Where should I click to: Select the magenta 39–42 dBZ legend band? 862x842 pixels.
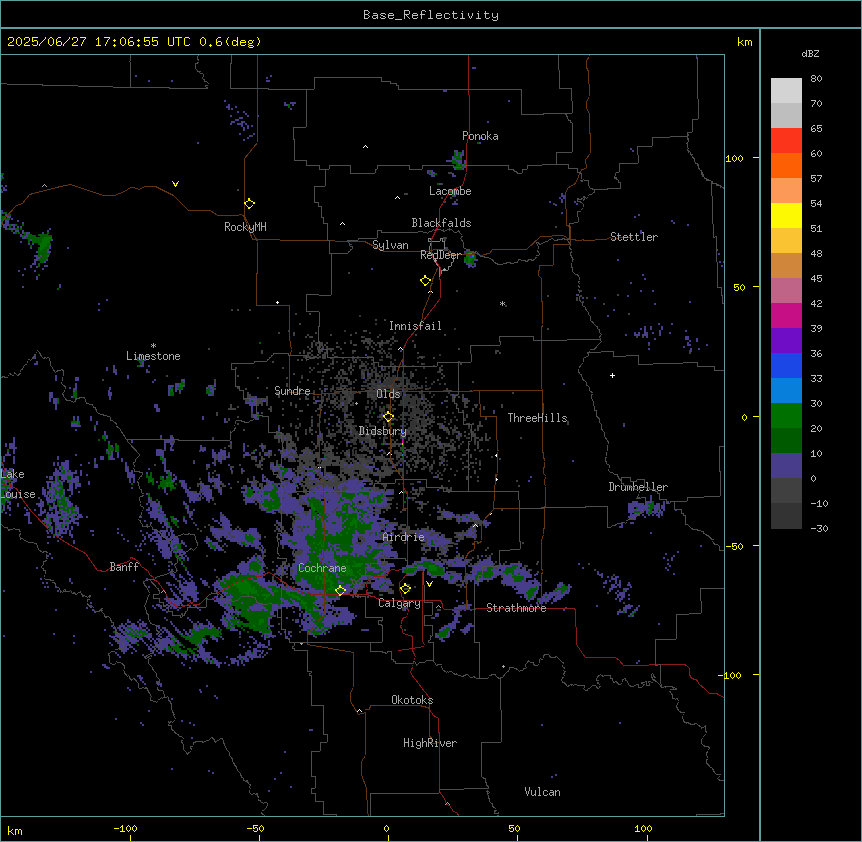coord(786,315)
